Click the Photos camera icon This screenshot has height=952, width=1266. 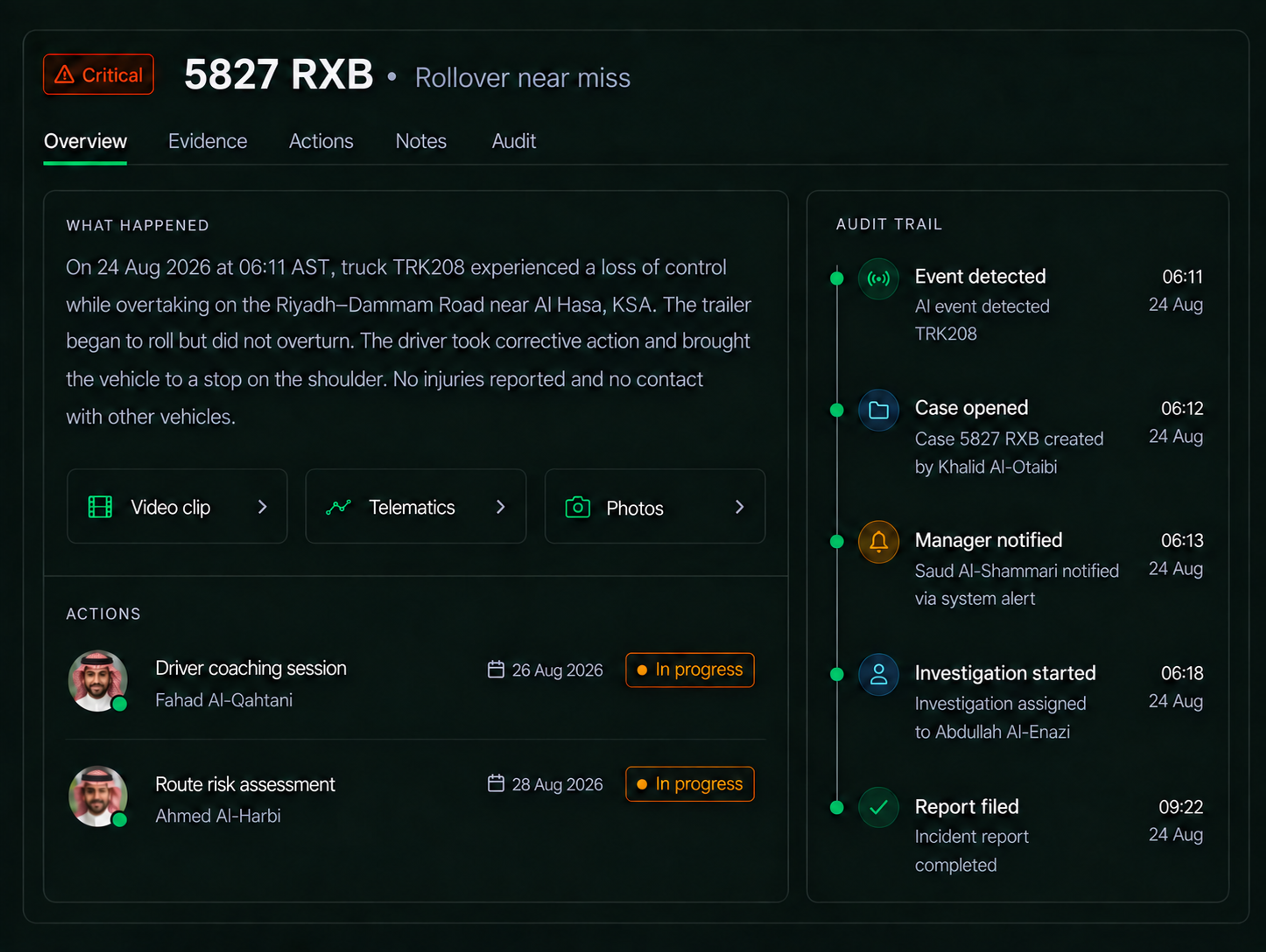578,507
